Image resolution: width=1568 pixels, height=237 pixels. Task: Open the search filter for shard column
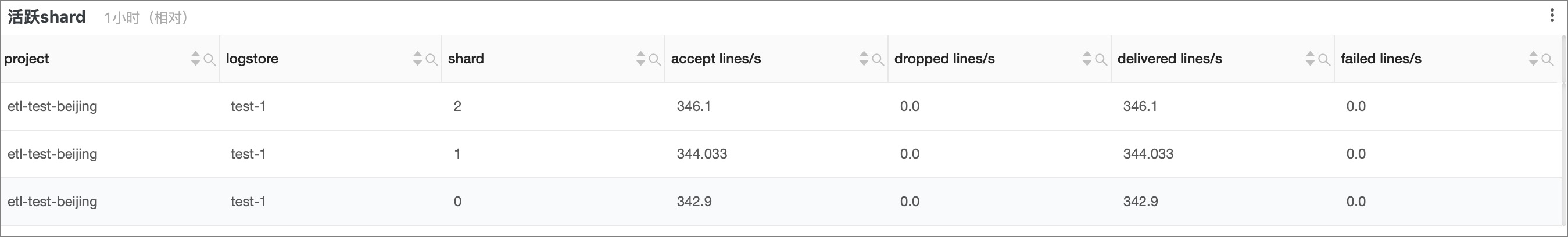pyautogui.click(x=654, y=60)
